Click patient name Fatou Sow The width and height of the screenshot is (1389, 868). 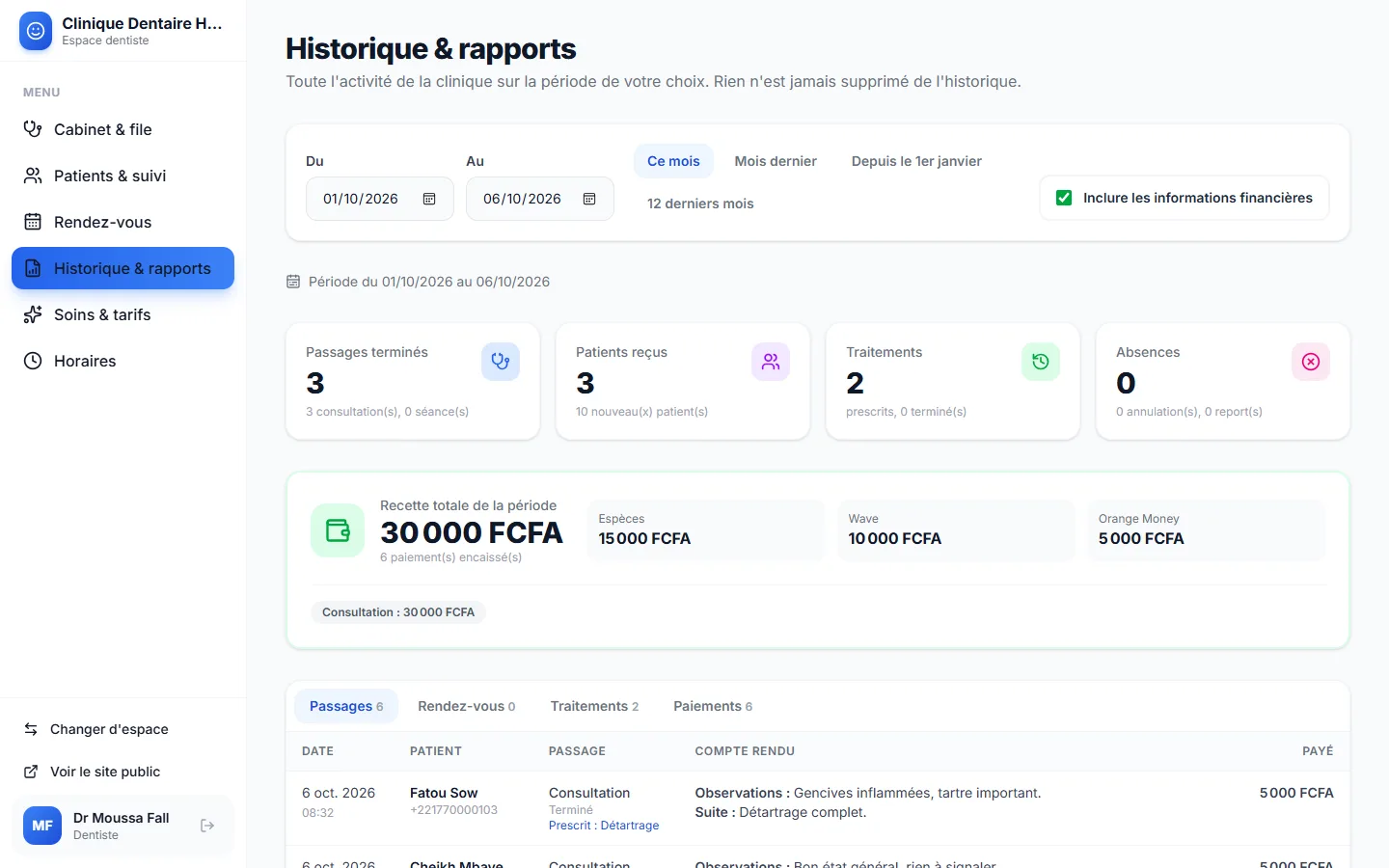[444, 793]
